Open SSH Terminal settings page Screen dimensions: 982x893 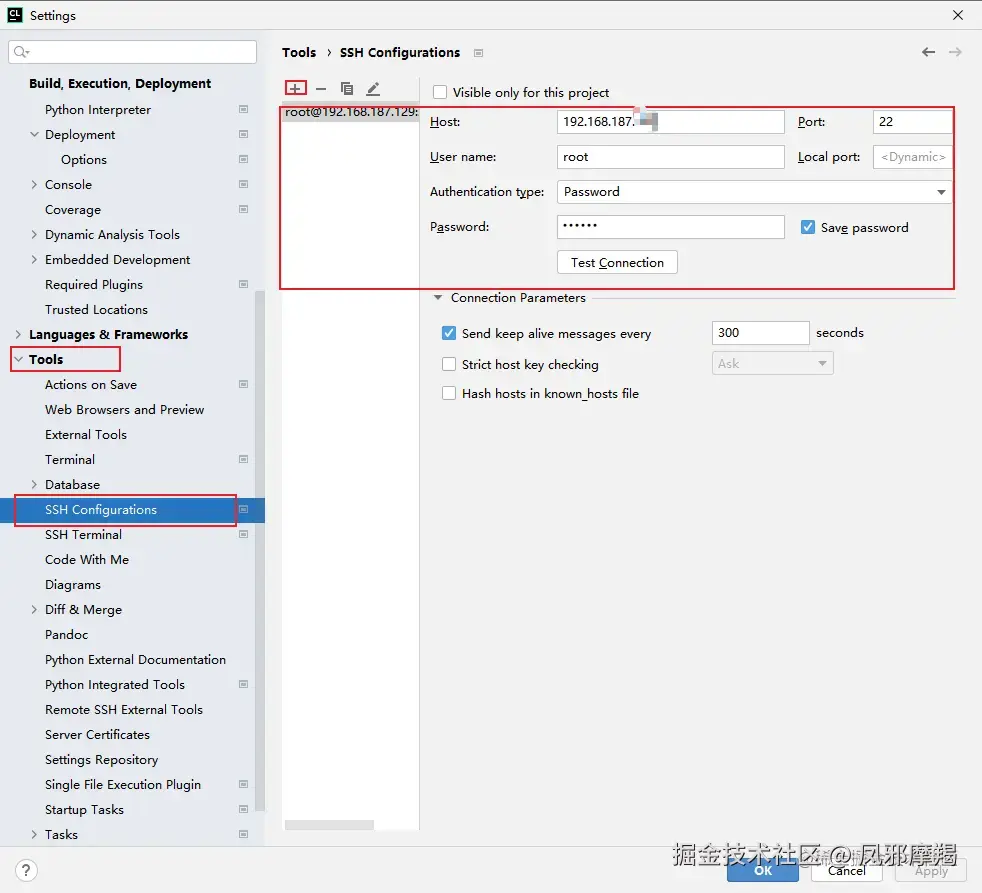(83, 534)
